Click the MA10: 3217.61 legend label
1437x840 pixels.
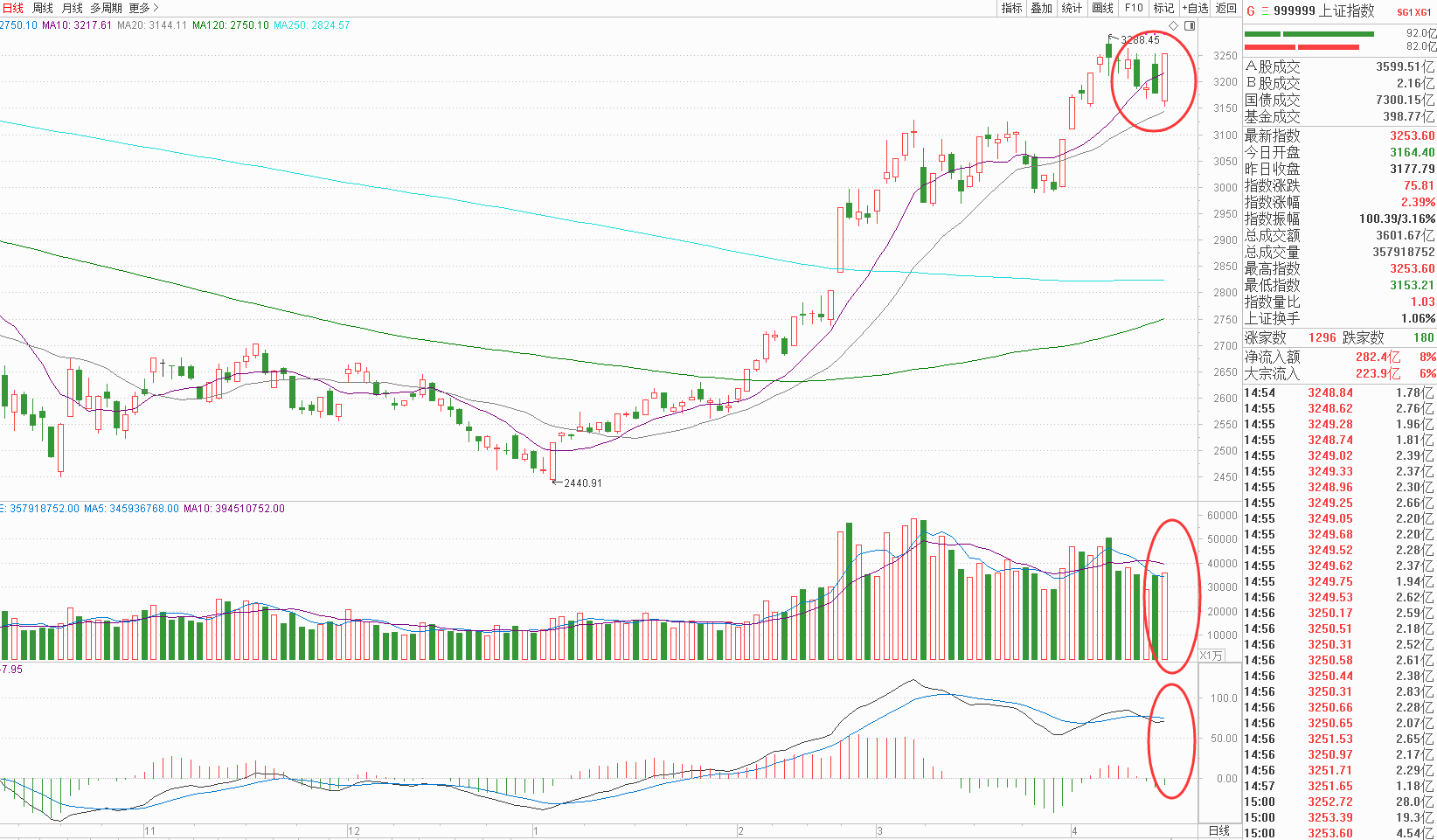[x=77, y=25]
